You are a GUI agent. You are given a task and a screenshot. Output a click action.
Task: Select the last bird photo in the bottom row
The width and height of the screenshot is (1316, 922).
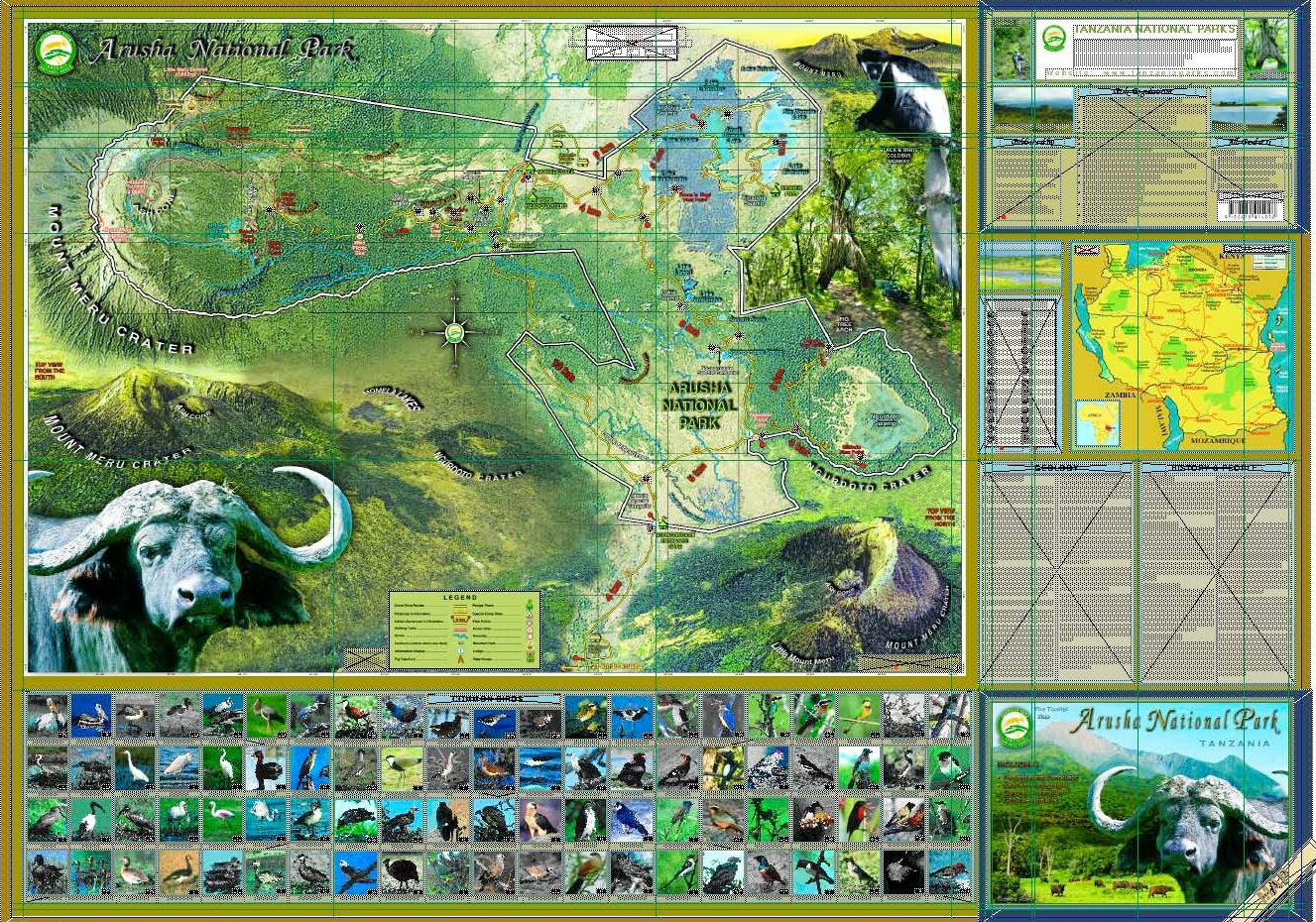949,871
